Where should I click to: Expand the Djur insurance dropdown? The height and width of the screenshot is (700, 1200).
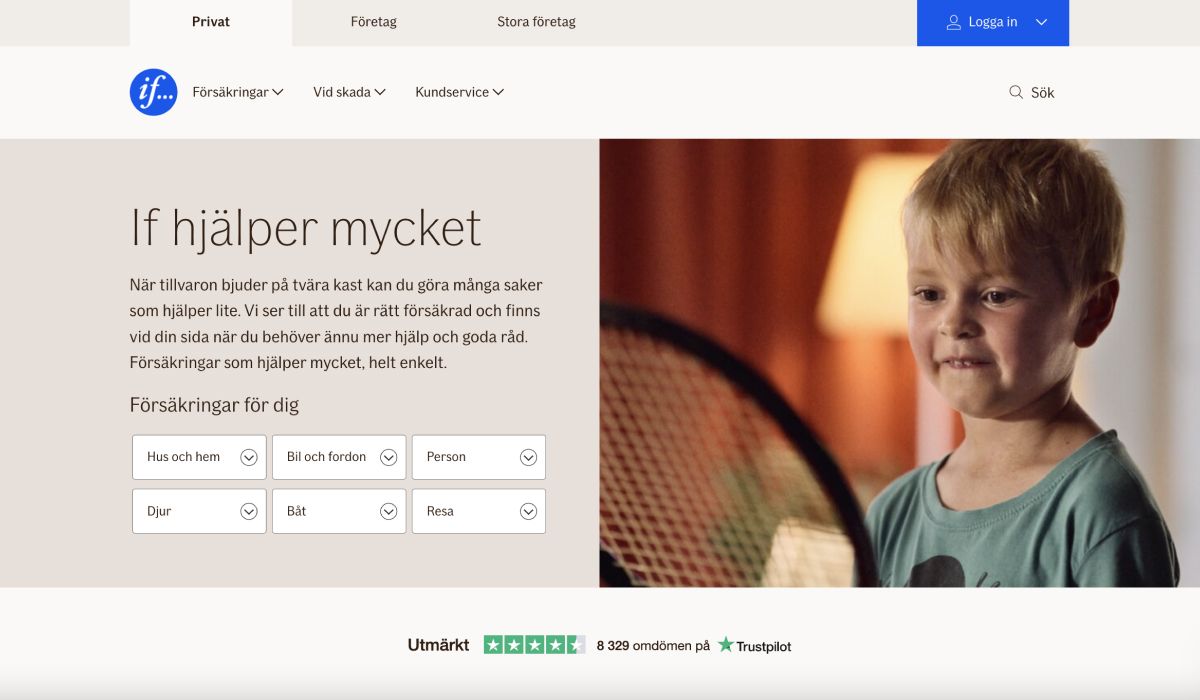tap(199, 511)
